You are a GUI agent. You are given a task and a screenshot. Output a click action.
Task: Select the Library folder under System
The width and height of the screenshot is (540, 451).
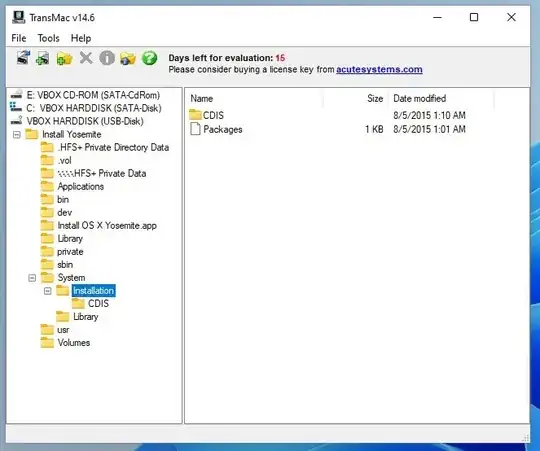coord(86,317)
